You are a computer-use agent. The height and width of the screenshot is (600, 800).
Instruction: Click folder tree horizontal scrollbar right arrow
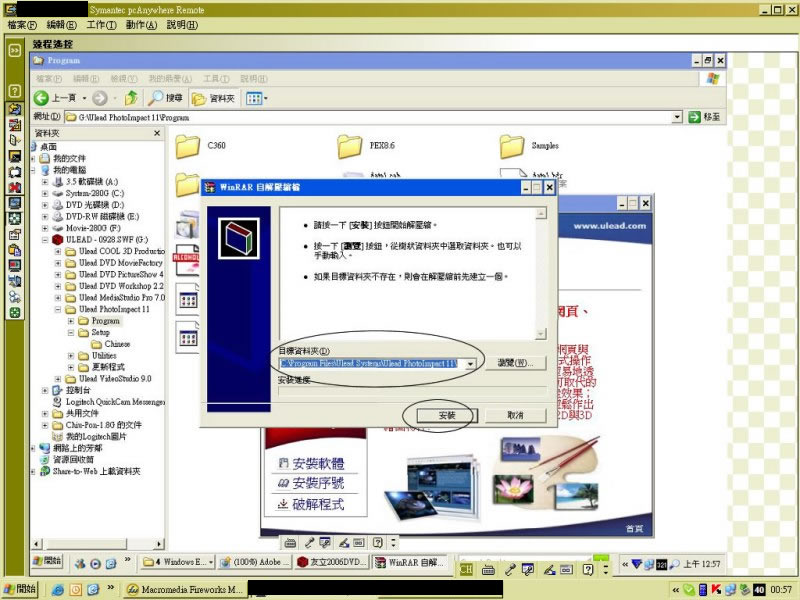click(159, 544)
